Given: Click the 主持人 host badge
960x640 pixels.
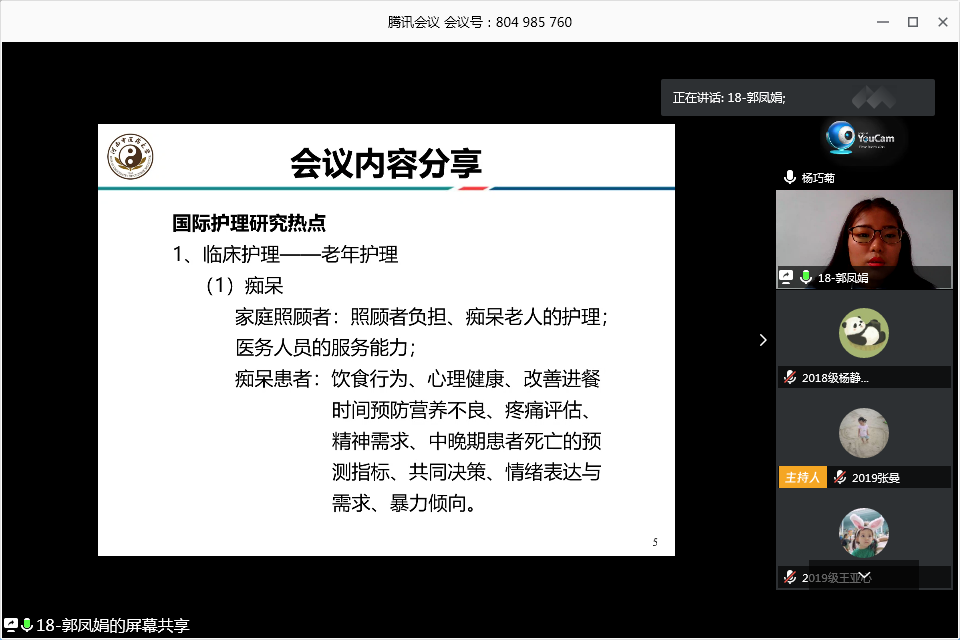Looking at the screenshot, I should [802, 478].
